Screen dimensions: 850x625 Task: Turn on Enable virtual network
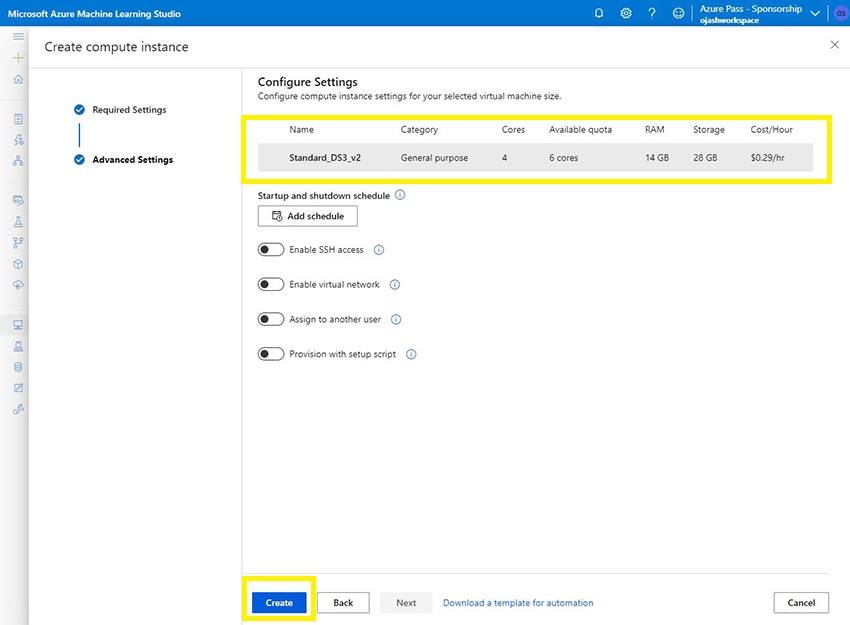pos(271,285)
